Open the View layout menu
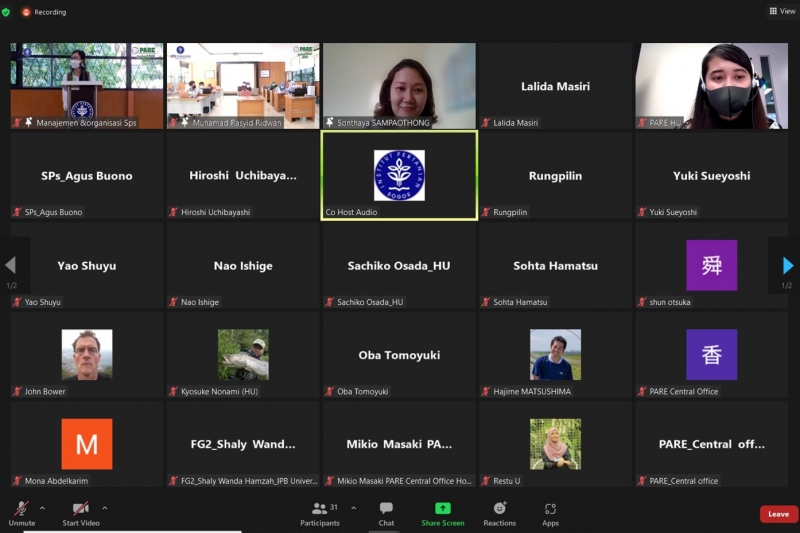This screenshot has height=533, width=800. coord(781,12)
